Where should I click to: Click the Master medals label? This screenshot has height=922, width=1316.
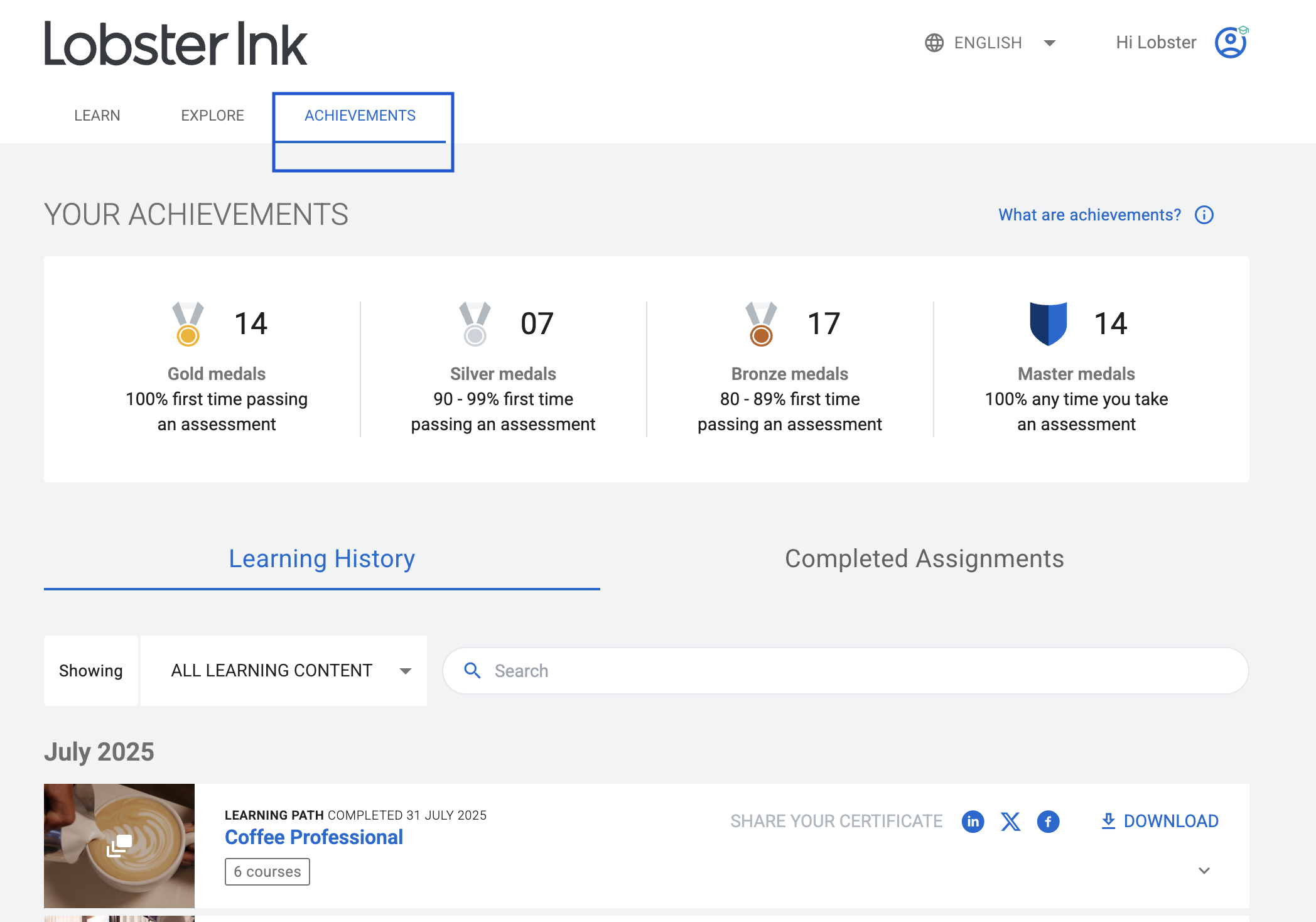coord(1077,374)
